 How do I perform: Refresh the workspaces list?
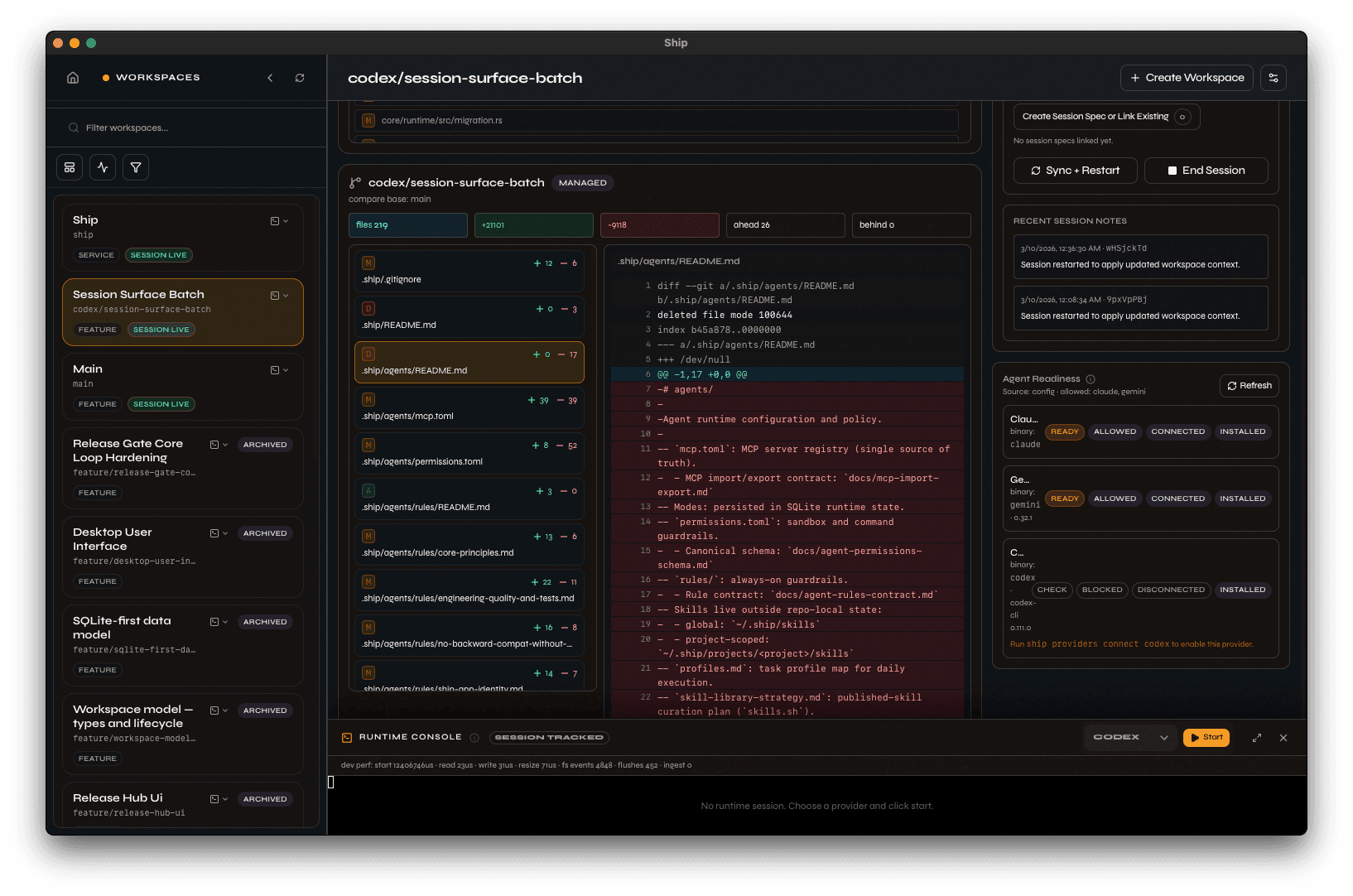[299, 77]
